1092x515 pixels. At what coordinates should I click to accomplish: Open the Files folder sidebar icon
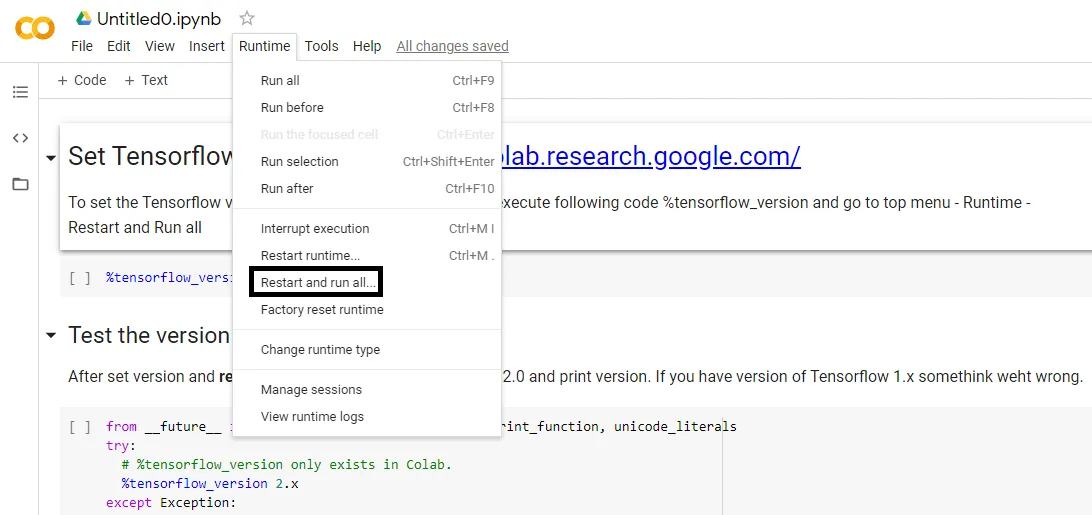20,185
